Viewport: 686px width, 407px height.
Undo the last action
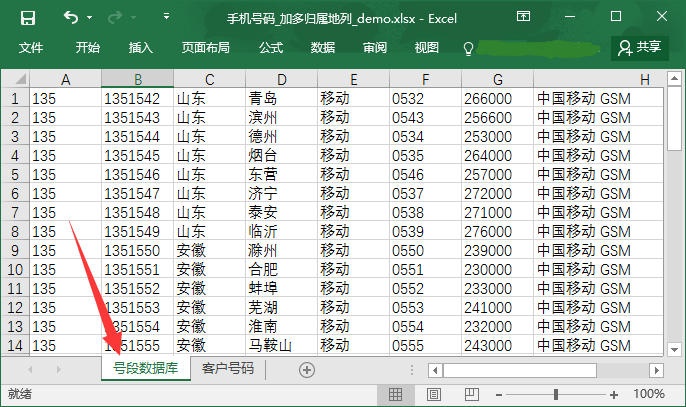[x=71, y=18]
